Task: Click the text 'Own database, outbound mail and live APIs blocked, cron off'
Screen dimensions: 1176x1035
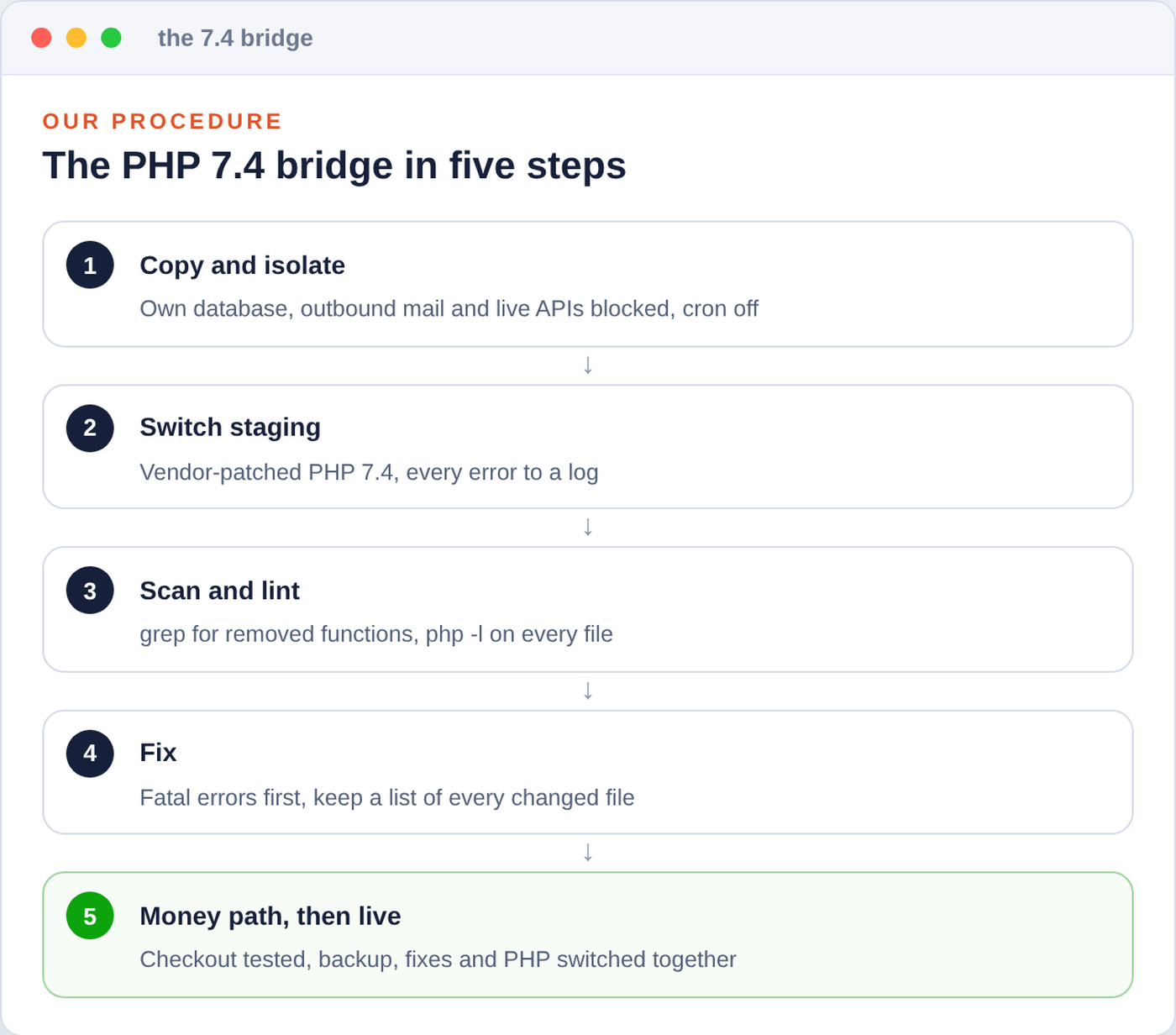Action: point(449,308)
